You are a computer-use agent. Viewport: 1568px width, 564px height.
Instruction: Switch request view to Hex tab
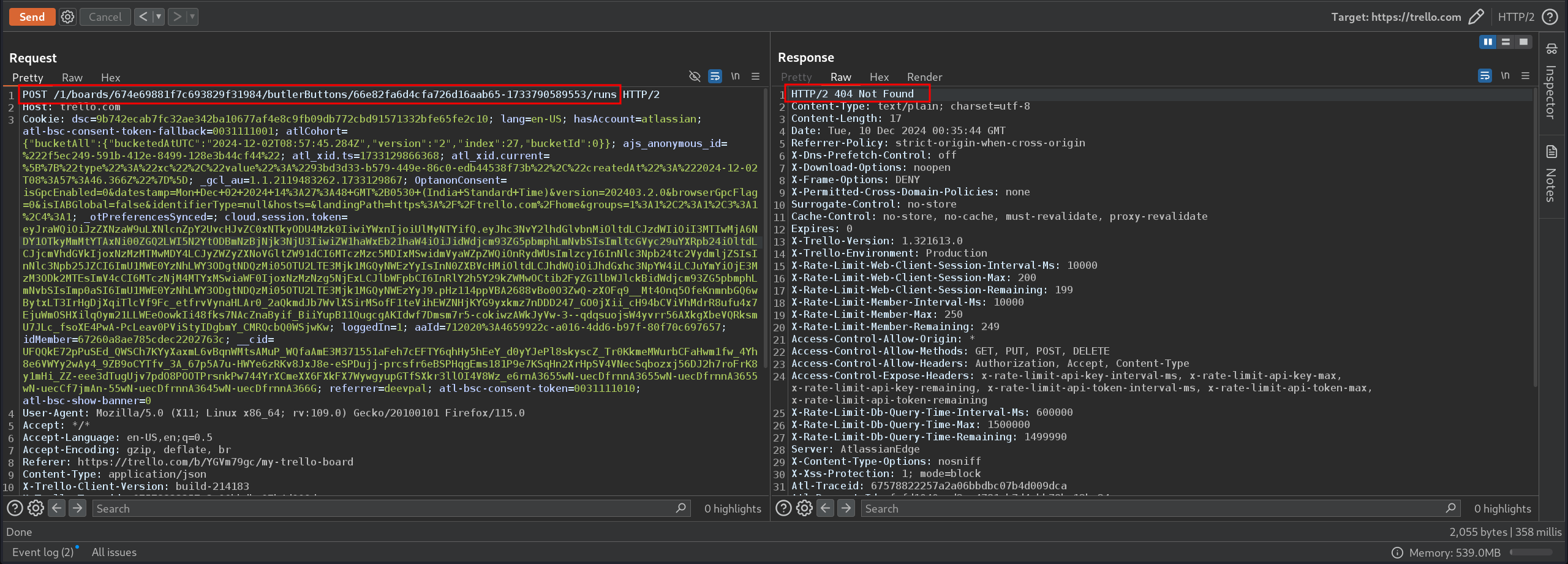[110, 78]
